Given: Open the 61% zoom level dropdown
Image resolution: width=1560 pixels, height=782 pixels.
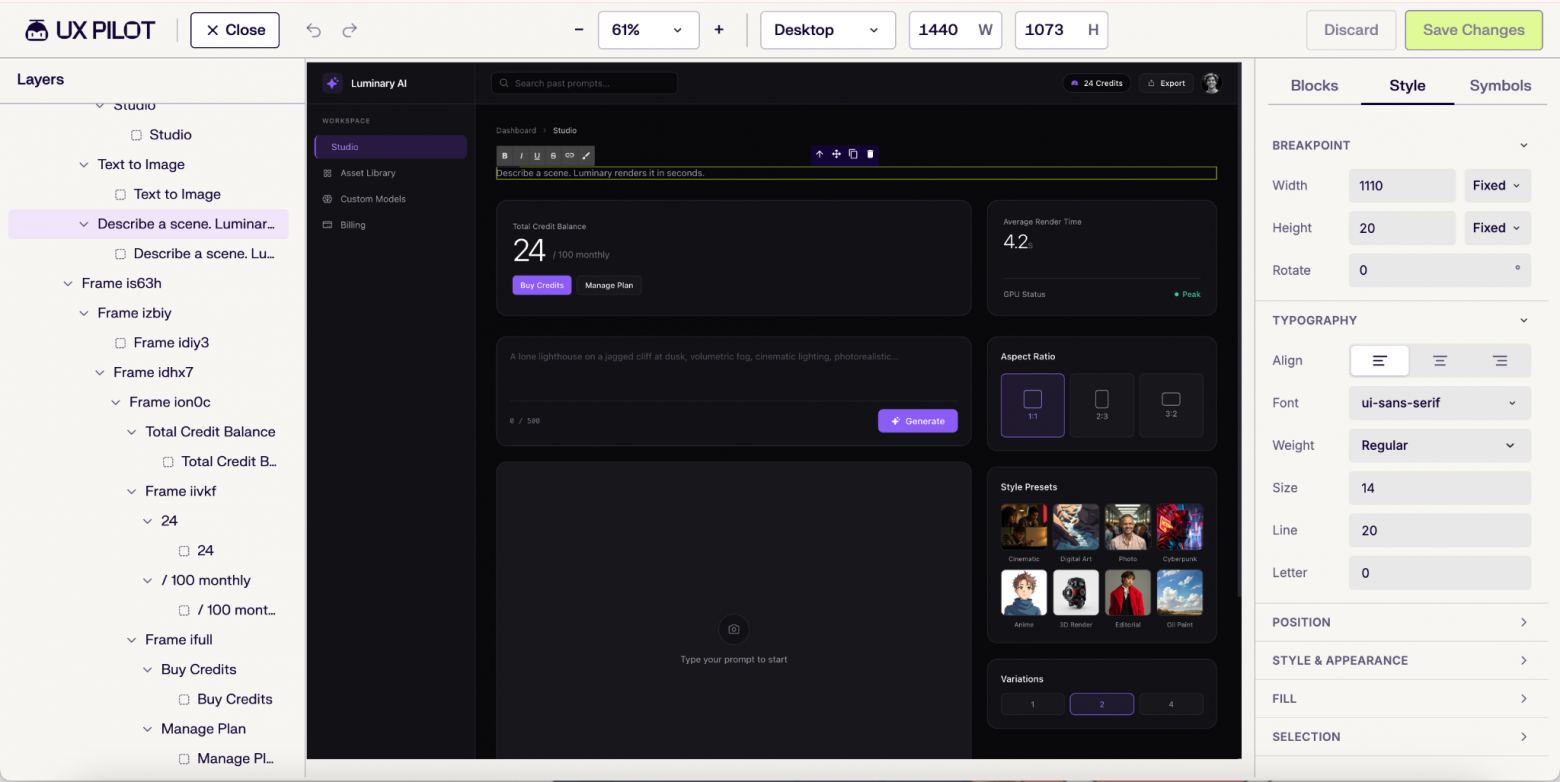Looking at the screenshot, I should pos(648,30).
